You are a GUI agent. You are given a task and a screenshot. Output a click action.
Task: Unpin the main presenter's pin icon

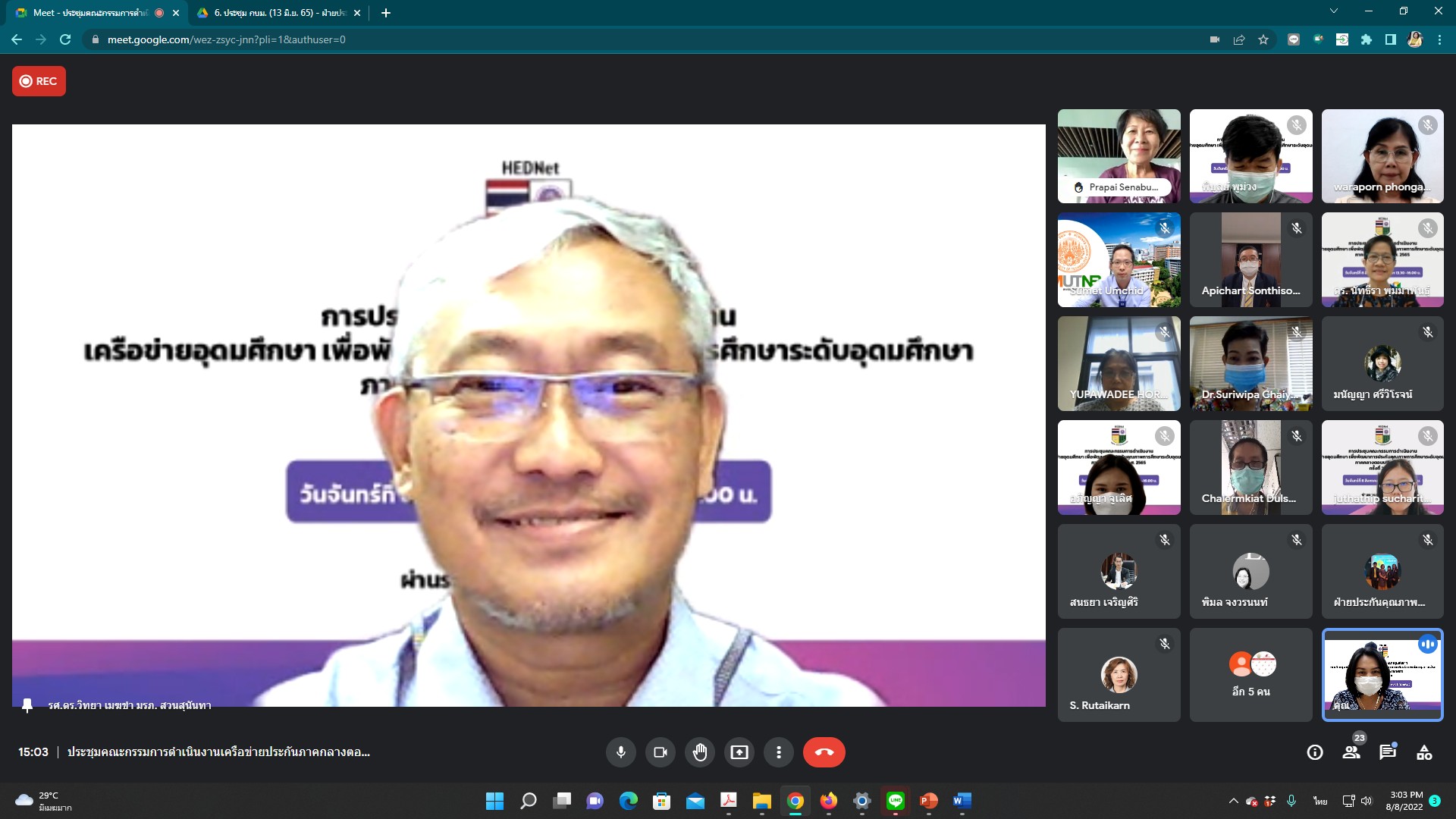tap(27, 705)
